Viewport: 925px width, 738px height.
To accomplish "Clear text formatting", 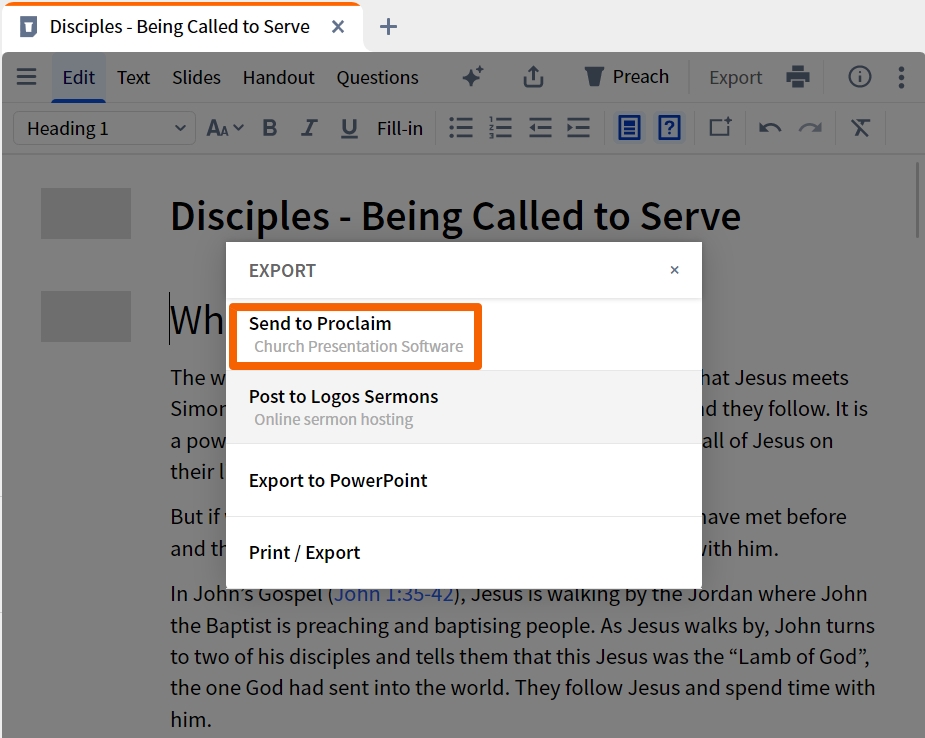I will 860,127.
